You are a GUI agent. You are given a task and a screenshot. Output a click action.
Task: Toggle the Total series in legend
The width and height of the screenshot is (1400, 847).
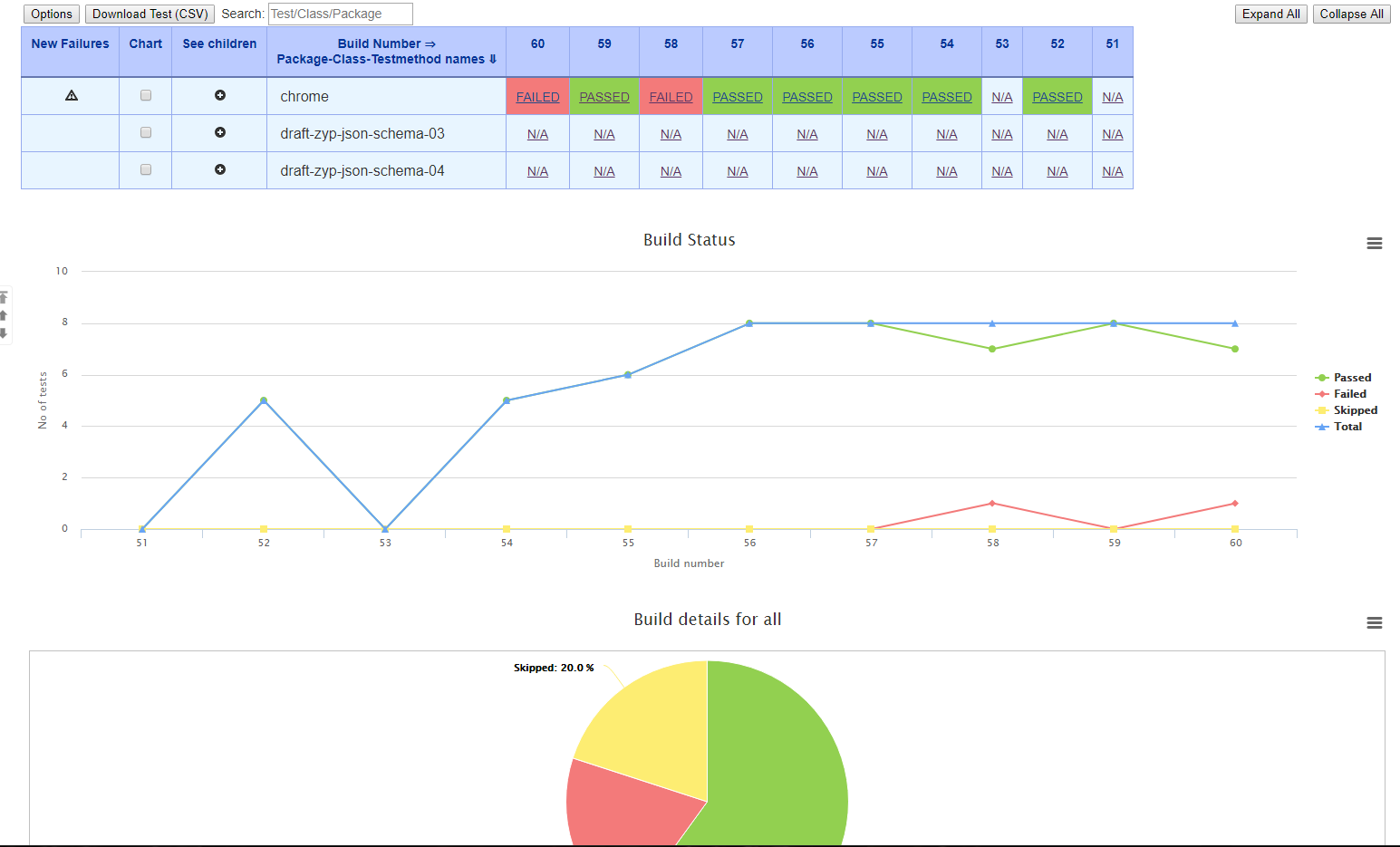tap(1339, 427)
